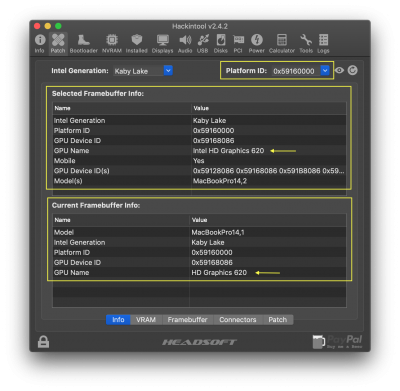Open the Power section

tap(257, 44)
